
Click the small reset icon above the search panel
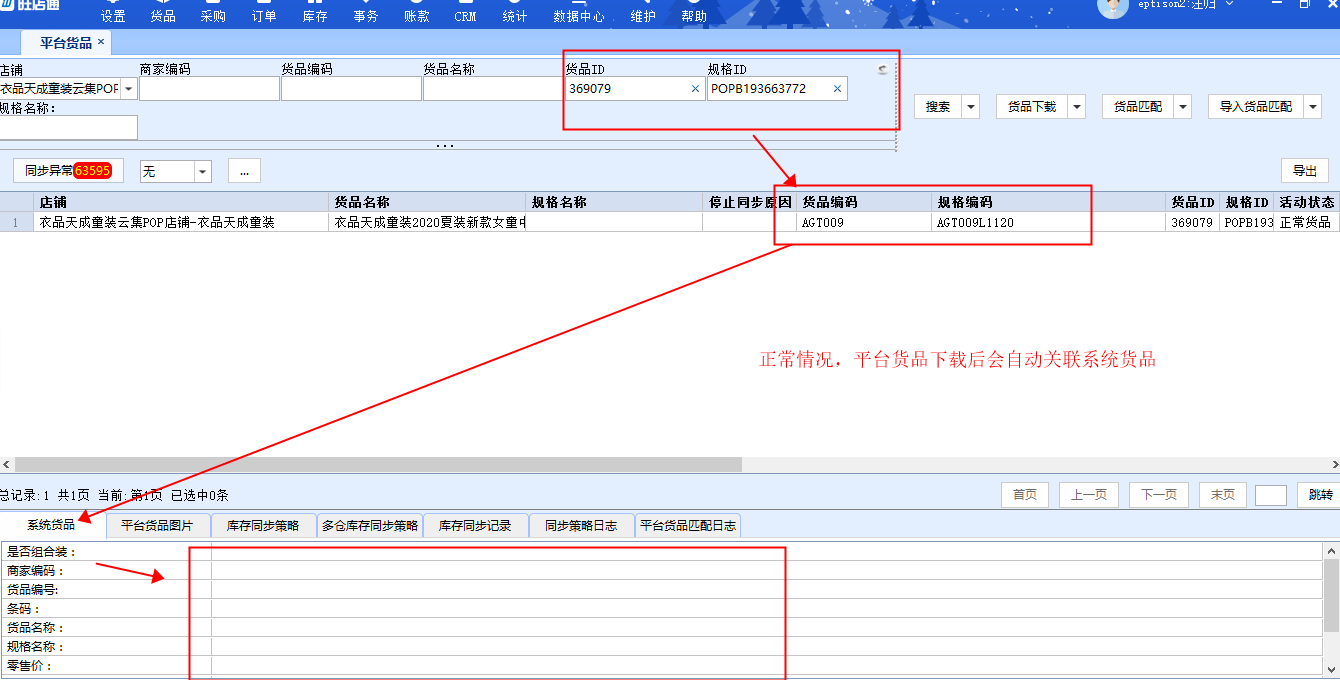point(882,70)
